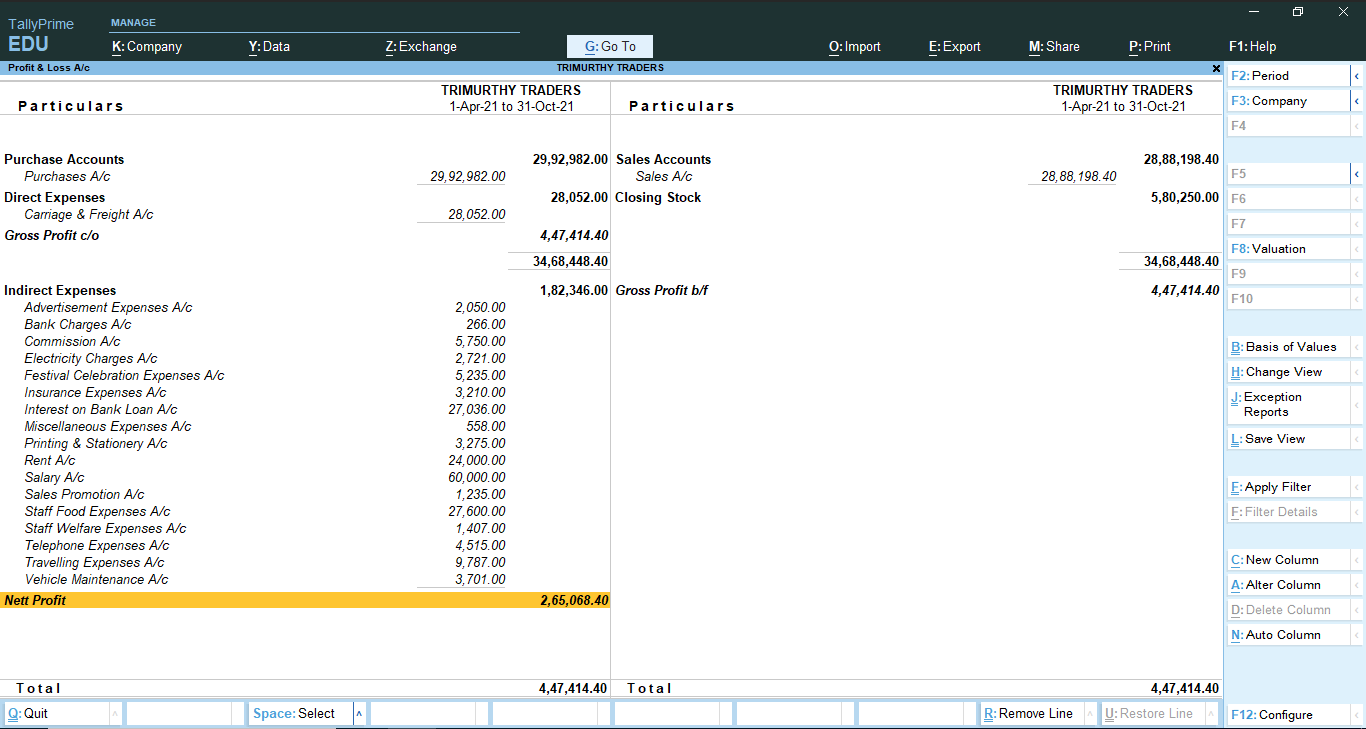Open F12: Configure
Screen dimensions: 1366x729
point(1288,715)
